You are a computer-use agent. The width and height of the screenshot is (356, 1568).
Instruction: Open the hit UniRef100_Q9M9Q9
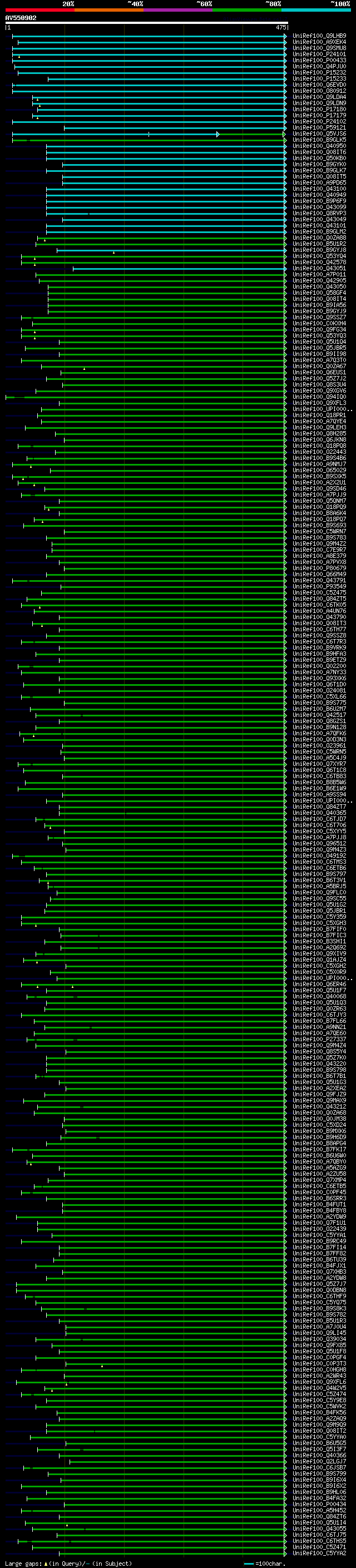click(319, 1424)
